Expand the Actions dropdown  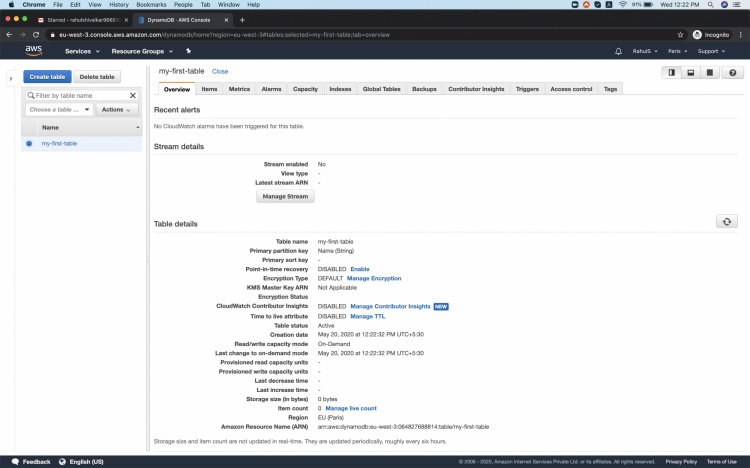click(x=117, y=110)
